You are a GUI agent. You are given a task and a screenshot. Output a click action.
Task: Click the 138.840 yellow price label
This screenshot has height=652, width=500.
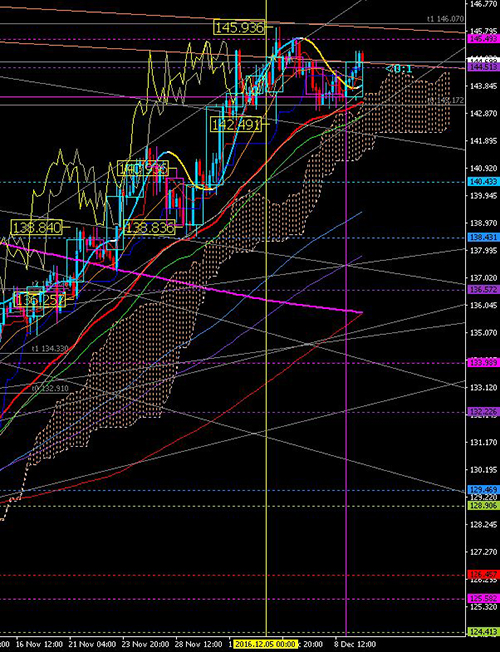click(x=37, y=227)
